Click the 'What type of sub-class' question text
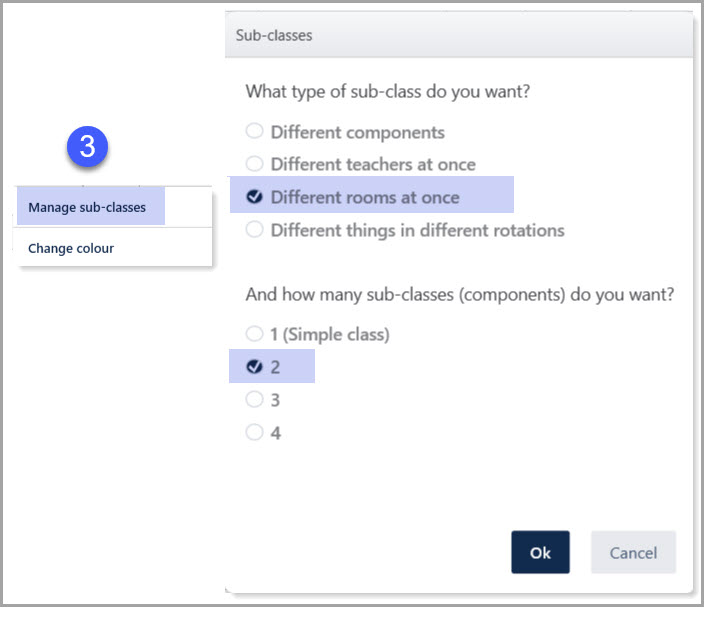 click(x=388, y=92)
